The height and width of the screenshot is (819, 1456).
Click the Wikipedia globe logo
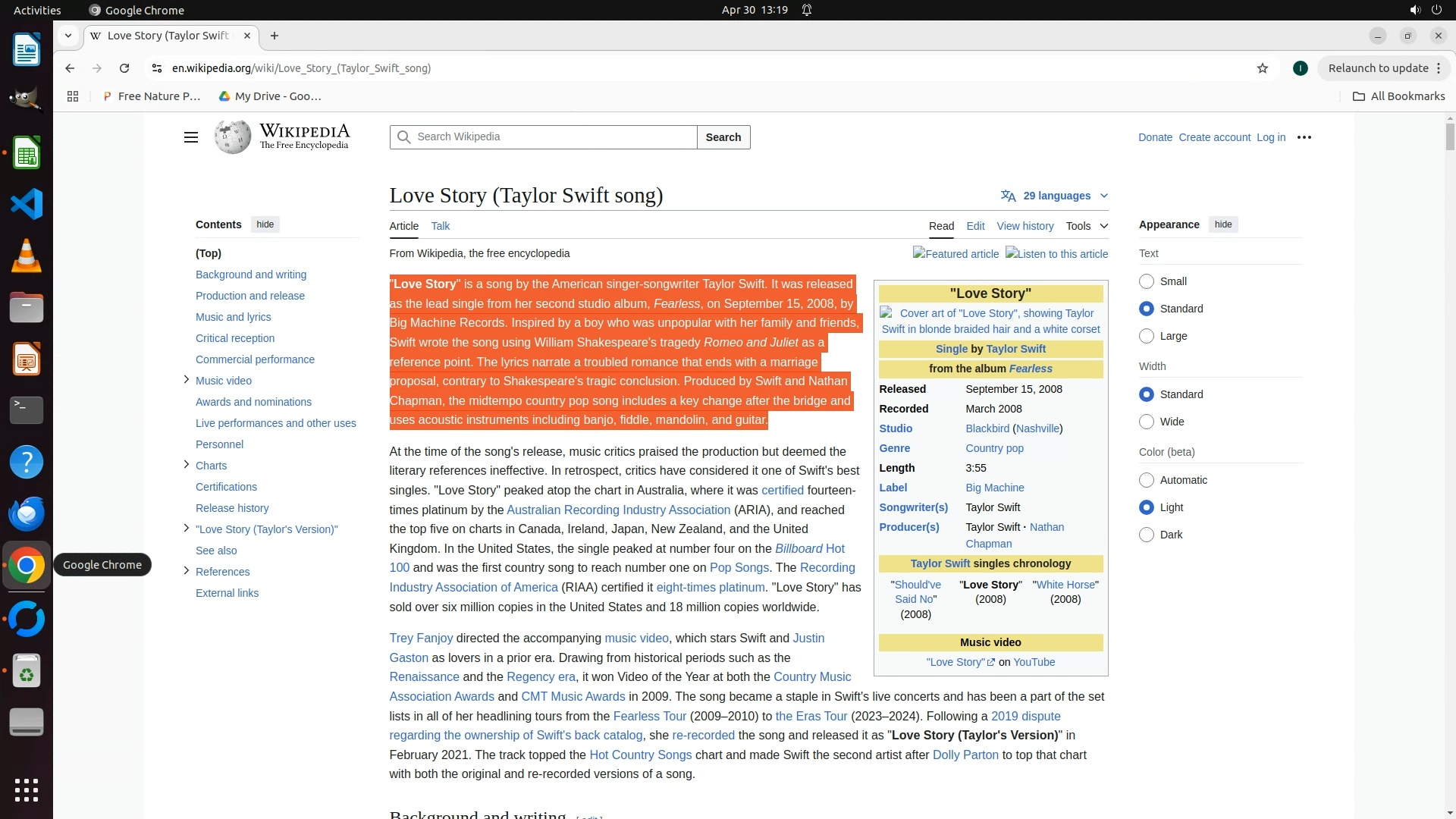tap(232, 137)
